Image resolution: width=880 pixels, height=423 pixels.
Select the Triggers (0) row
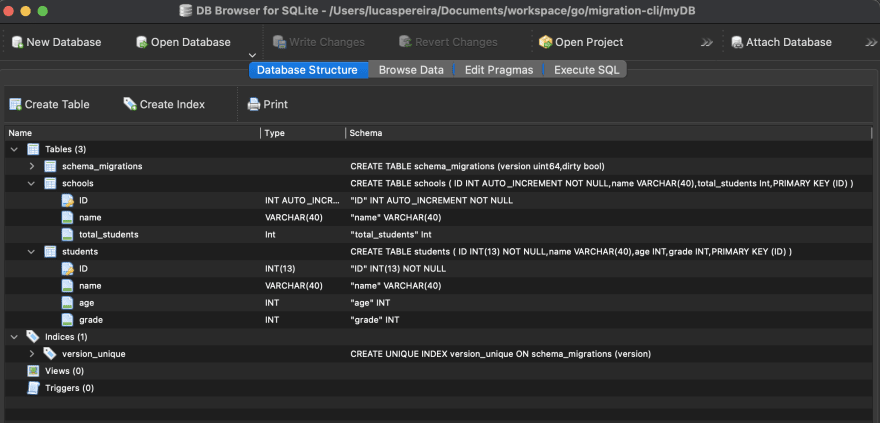pos(439,388)
